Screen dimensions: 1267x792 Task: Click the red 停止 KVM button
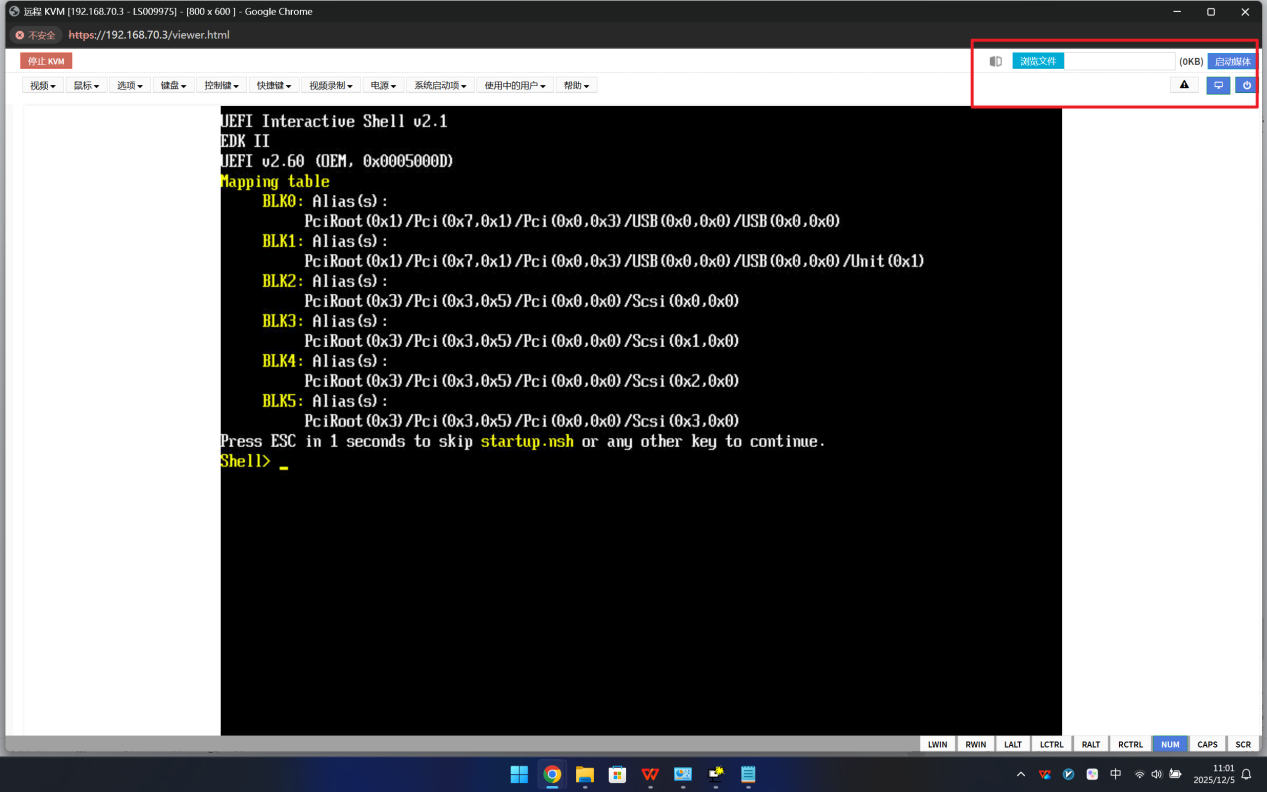(46, 61)
